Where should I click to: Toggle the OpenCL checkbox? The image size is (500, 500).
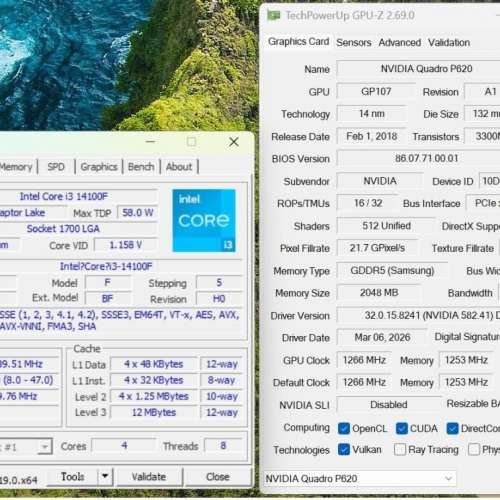point(344,428)
